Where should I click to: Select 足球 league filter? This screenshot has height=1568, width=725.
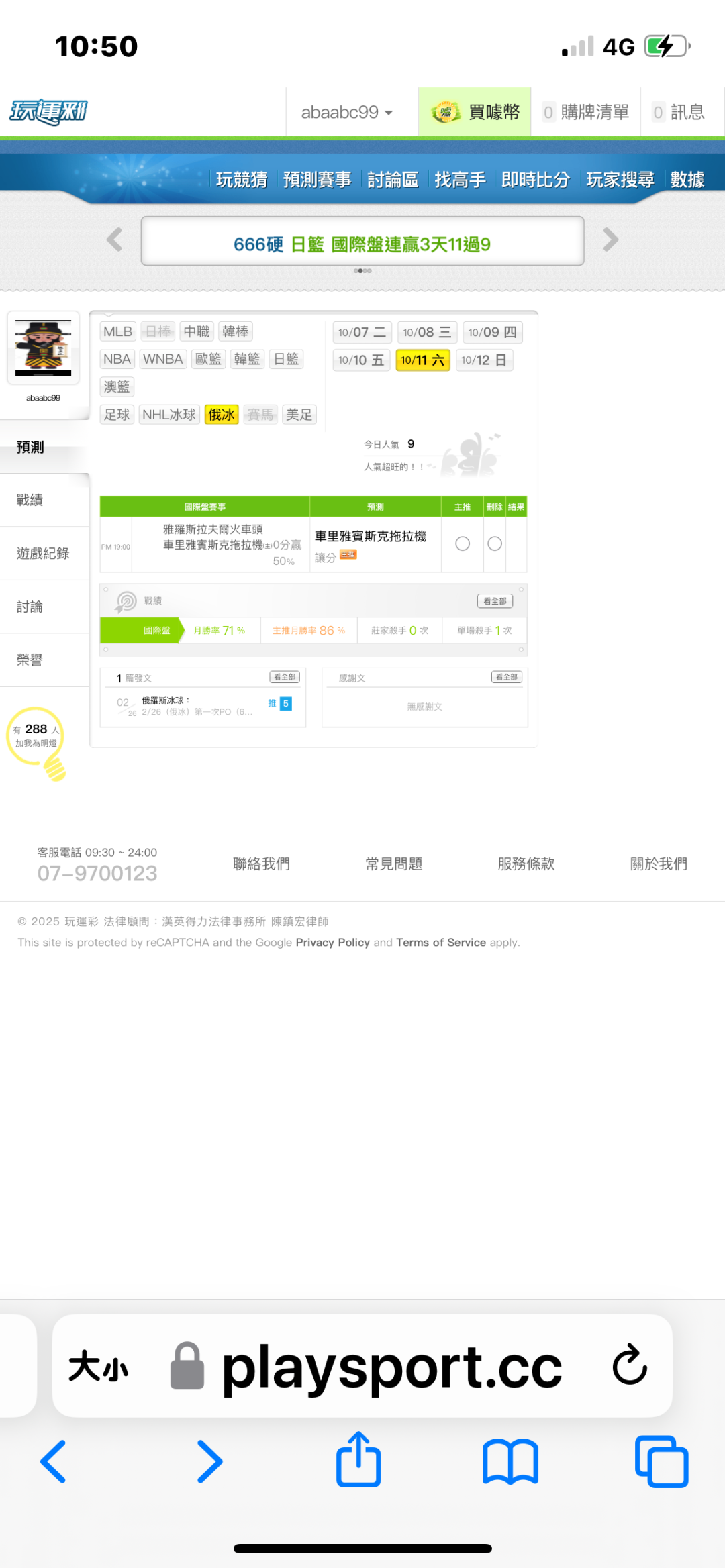[117, 415]
